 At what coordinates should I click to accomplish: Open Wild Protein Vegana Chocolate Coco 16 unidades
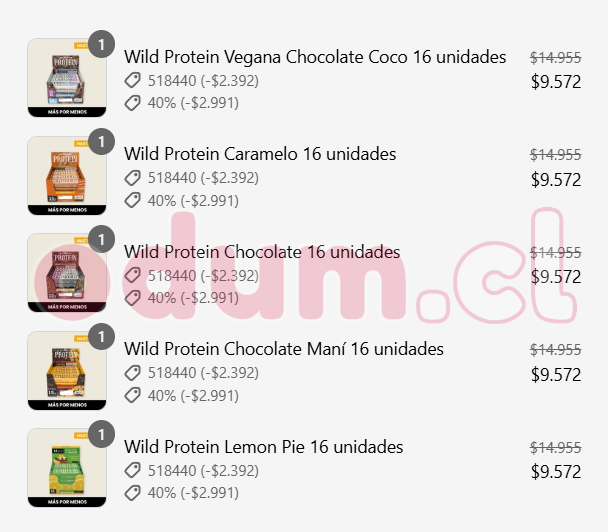tap(315, 56)
